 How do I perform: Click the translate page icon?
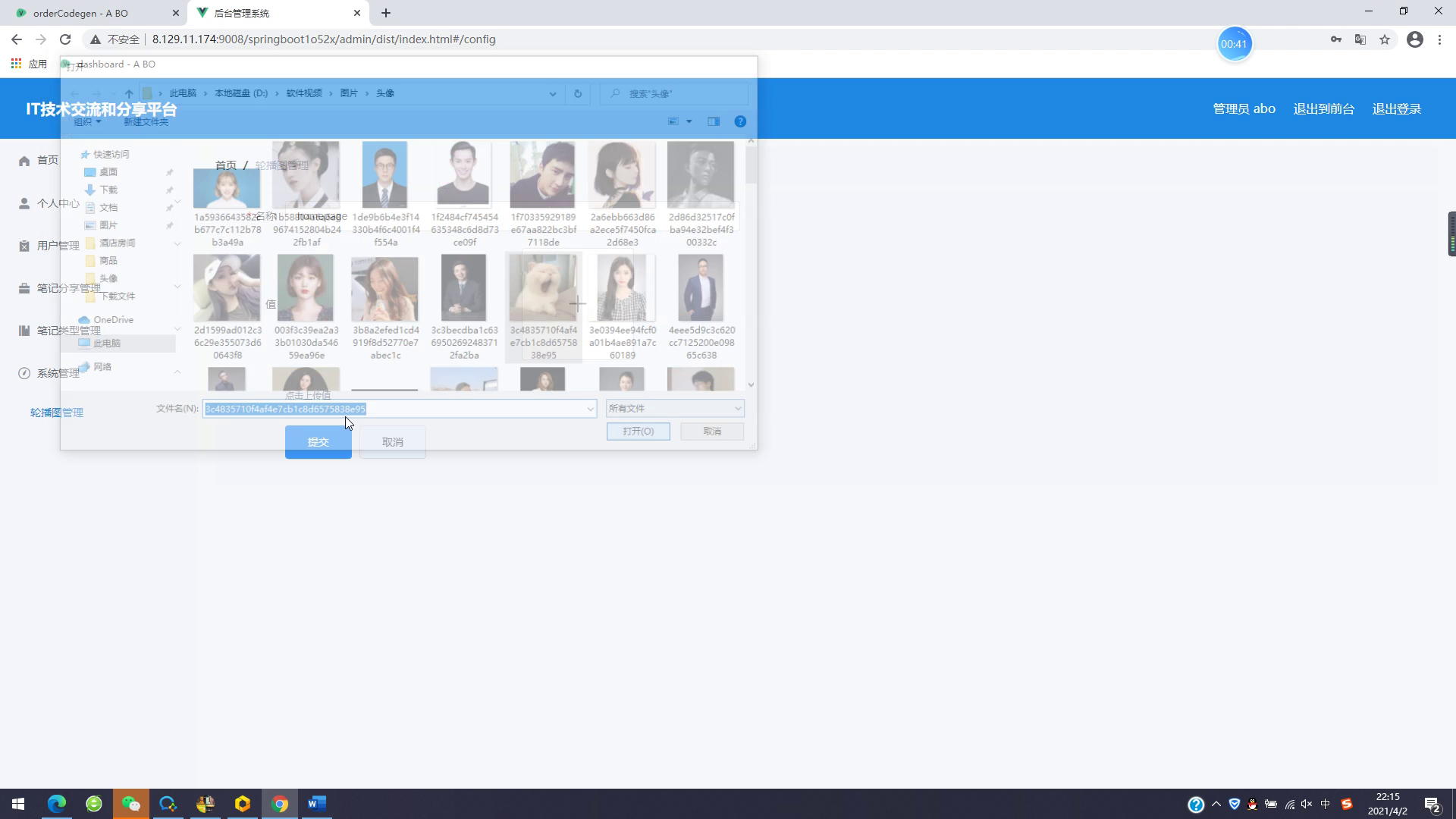[x=1360, y=39]
